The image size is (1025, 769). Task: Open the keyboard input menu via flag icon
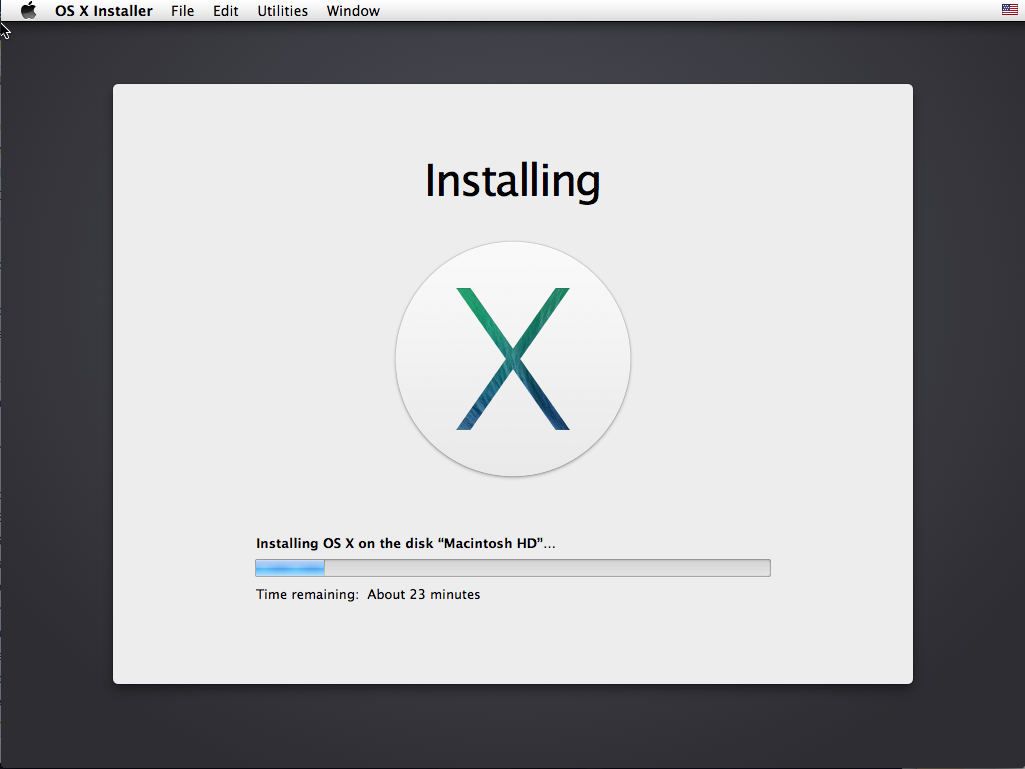[1008, 11]
